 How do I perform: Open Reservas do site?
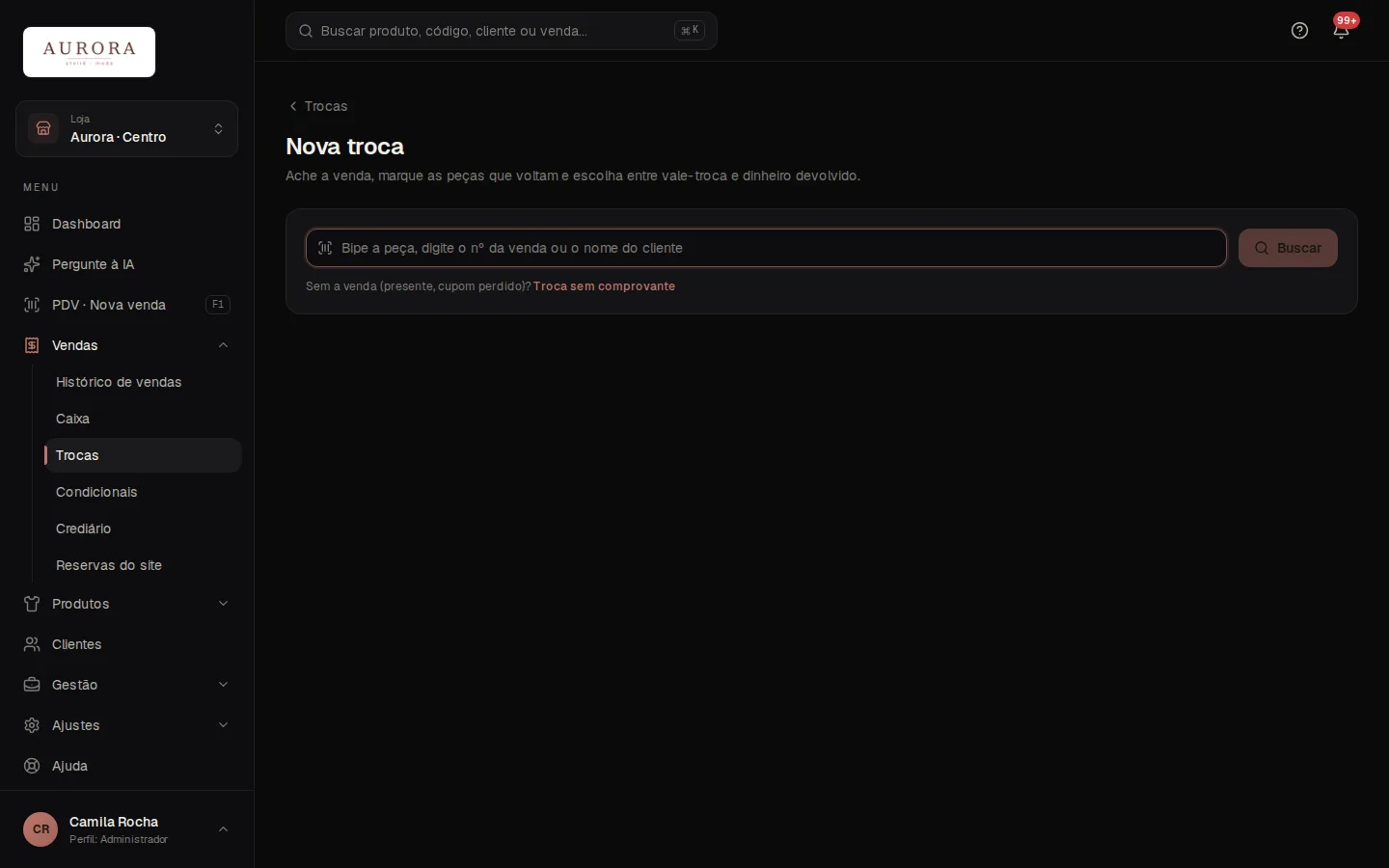(x=143, y=565)
